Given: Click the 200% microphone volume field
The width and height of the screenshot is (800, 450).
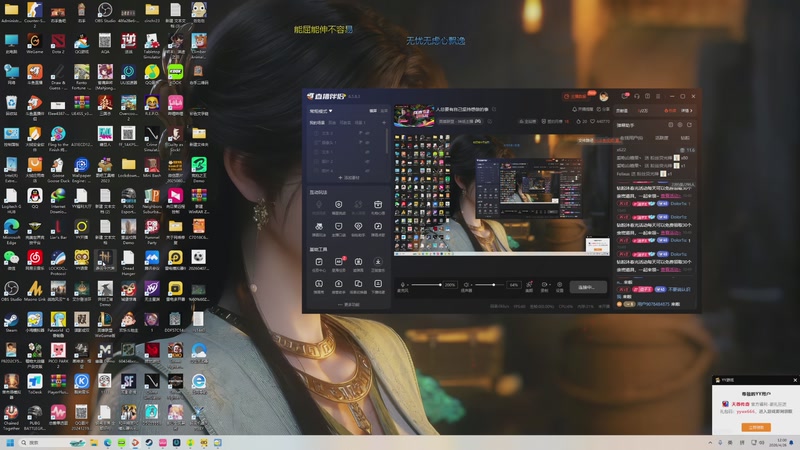Looking at the screenshot, I should tap(449, 285).
